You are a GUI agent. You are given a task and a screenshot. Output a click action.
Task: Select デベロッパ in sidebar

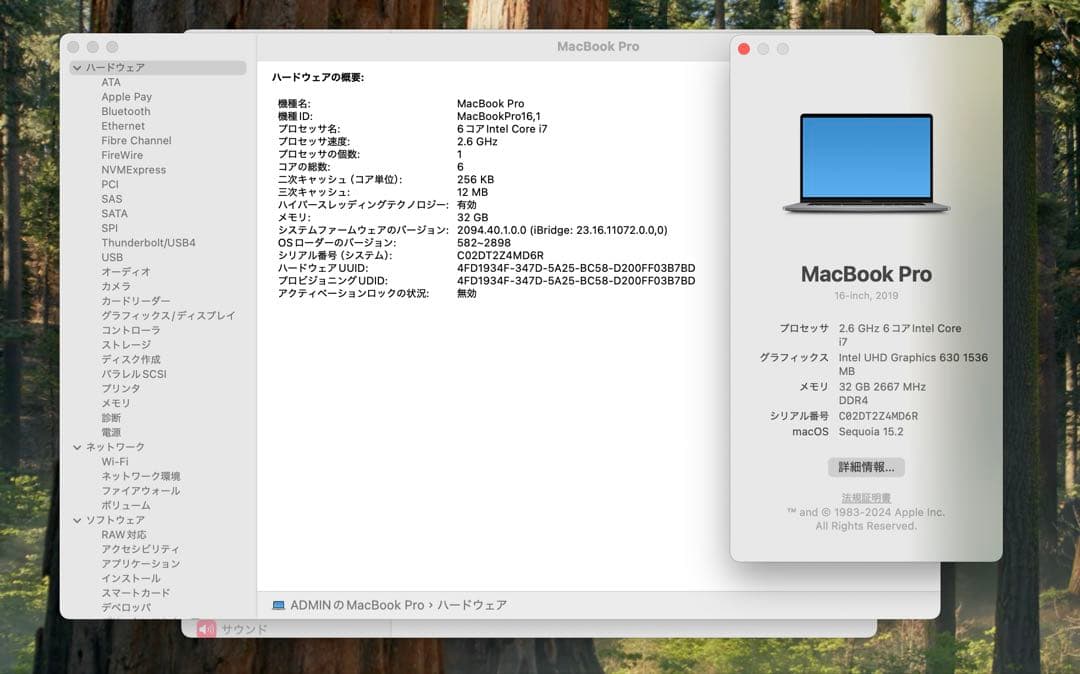[126, 607]
